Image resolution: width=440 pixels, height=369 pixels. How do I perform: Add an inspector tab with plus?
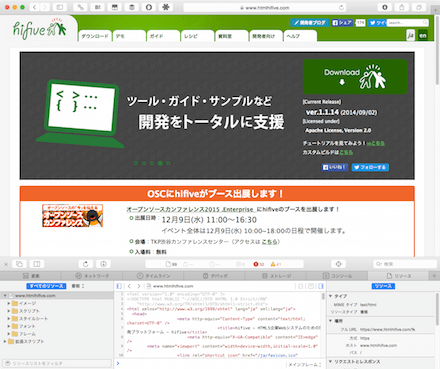click(x=434, y=276)
